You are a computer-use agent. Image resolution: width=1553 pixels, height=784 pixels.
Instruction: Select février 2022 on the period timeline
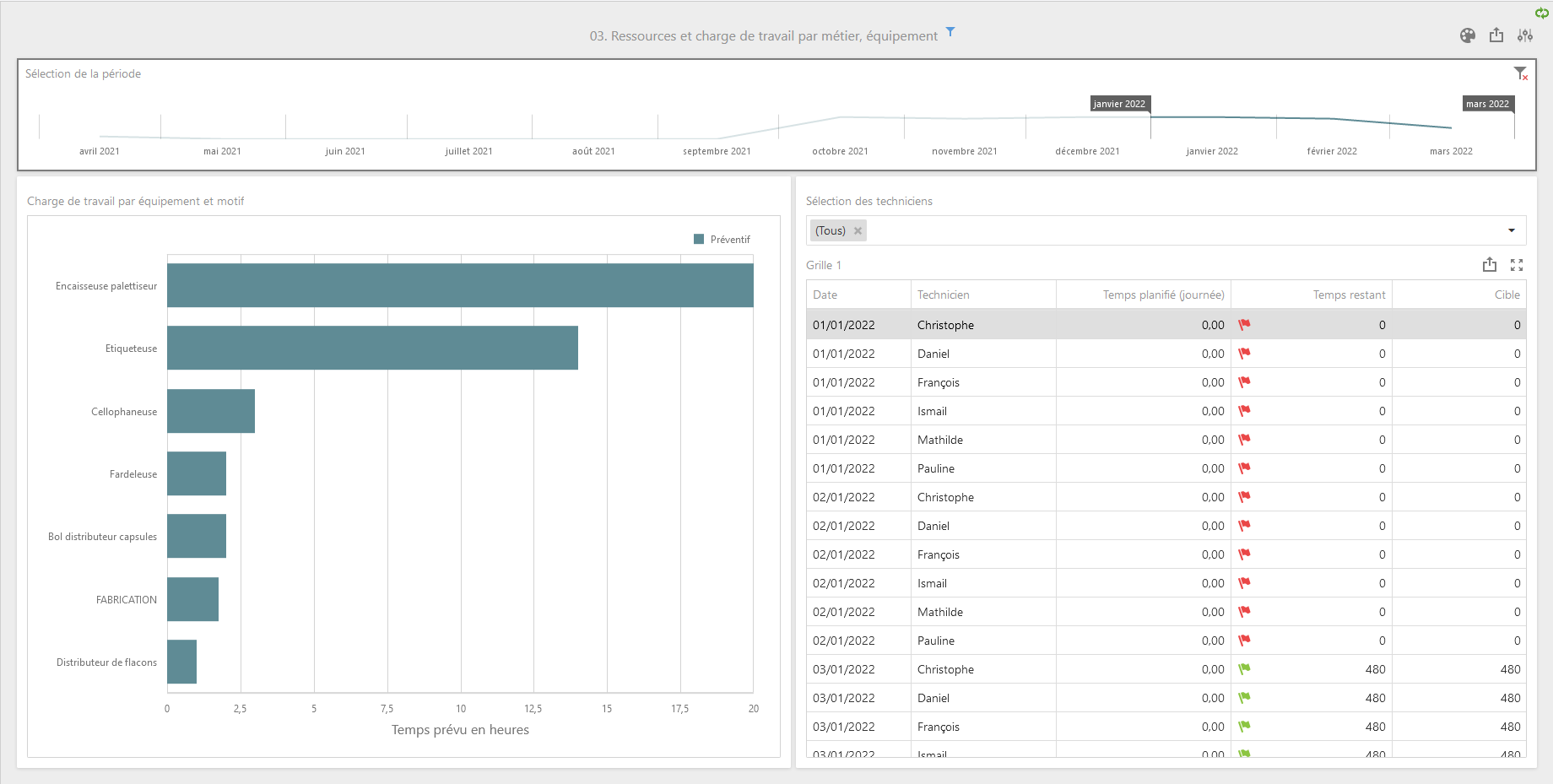[1332, 151]
